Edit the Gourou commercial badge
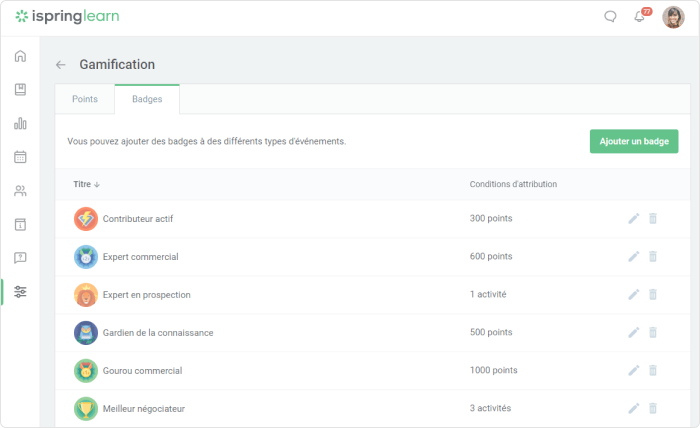The image size is (700, 428). pos(633,370)
